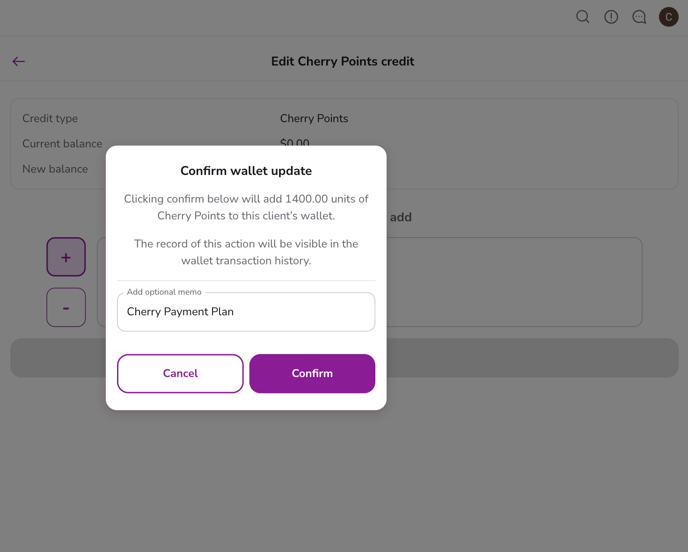Screen dimensions: 688x552
Task: Click the search magnifier icon
Action: coord(582,17)
